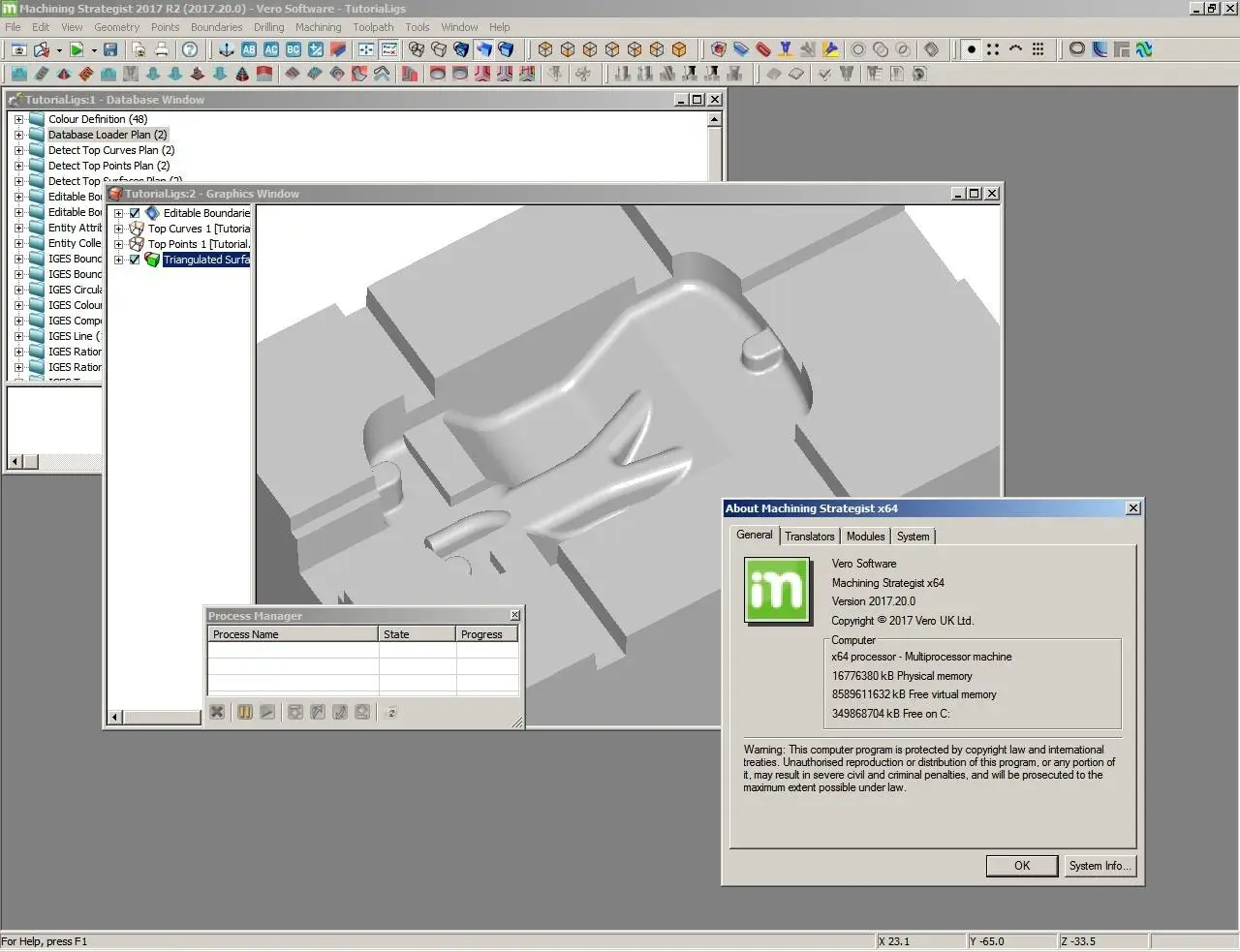Click OK in the About dialog
This screenshot has width=1240, height=952.
(1022, 866)
